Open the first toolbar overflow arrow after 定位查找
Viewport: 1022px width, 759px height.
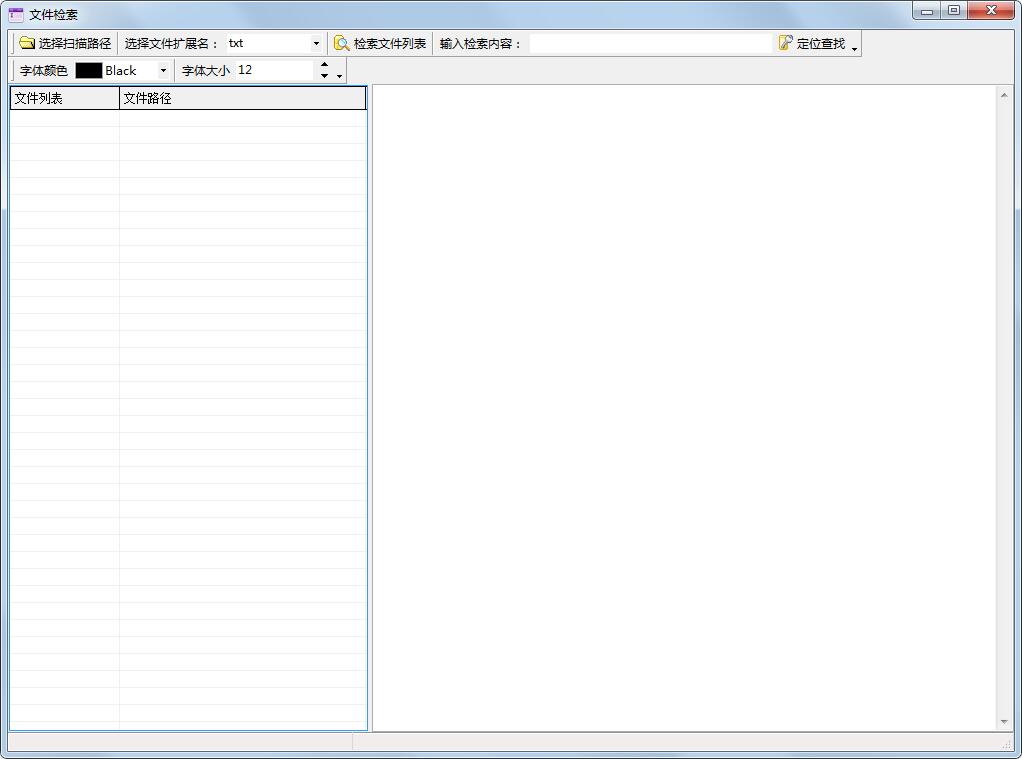pos(855,48)
